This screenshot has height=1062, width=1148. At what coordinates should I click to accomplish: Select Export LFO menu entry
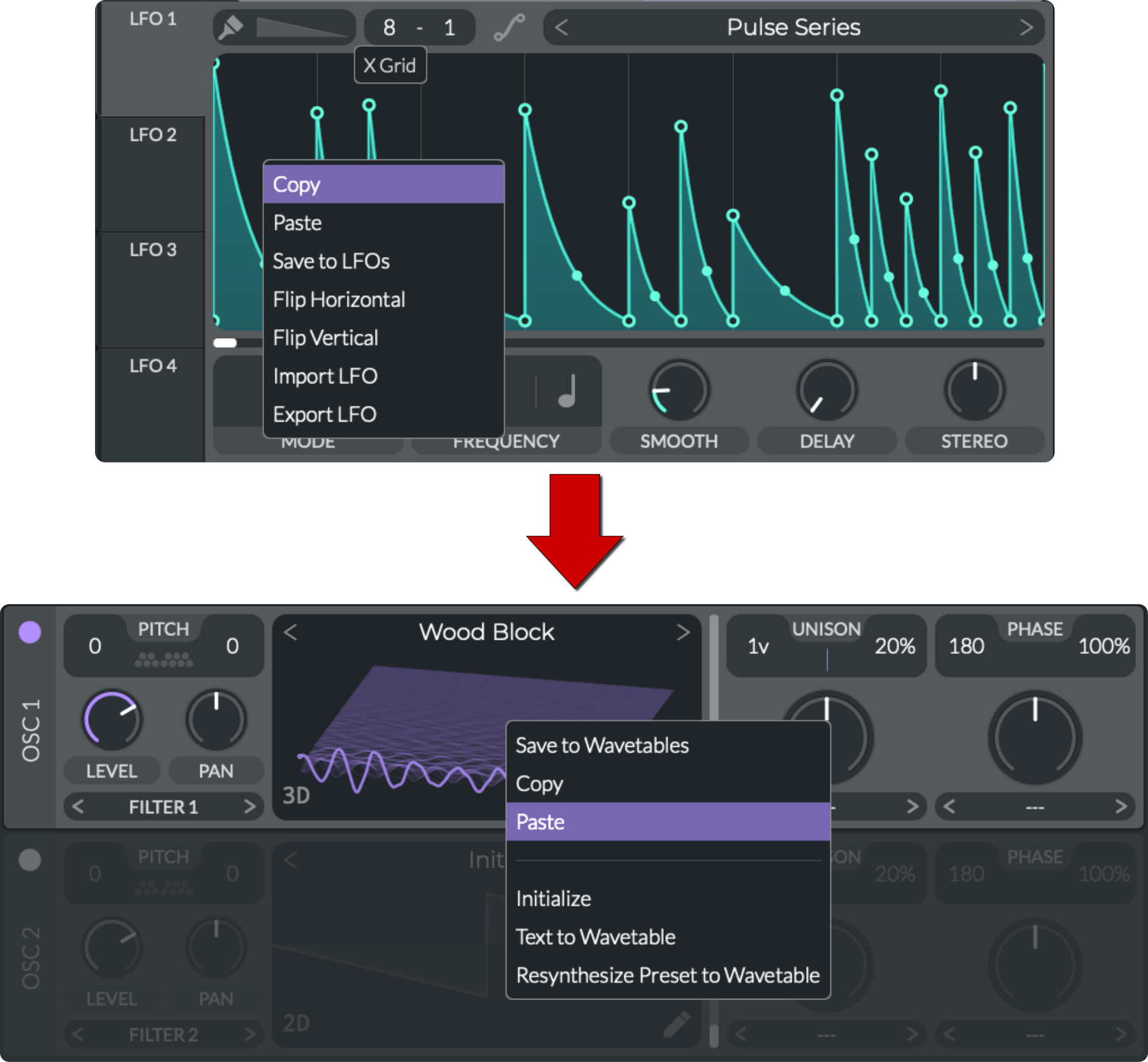[384, 414]
